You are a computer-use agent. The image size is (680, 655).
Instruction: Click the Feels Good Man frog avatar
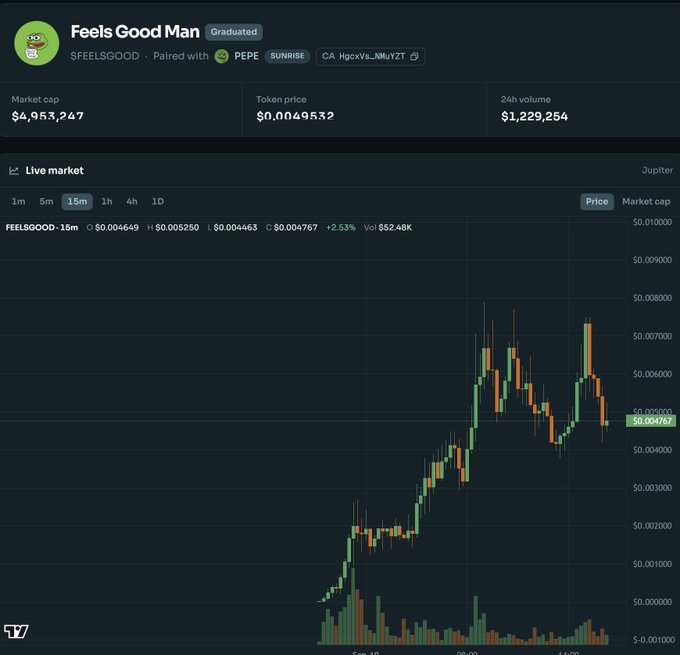(36, 43)
